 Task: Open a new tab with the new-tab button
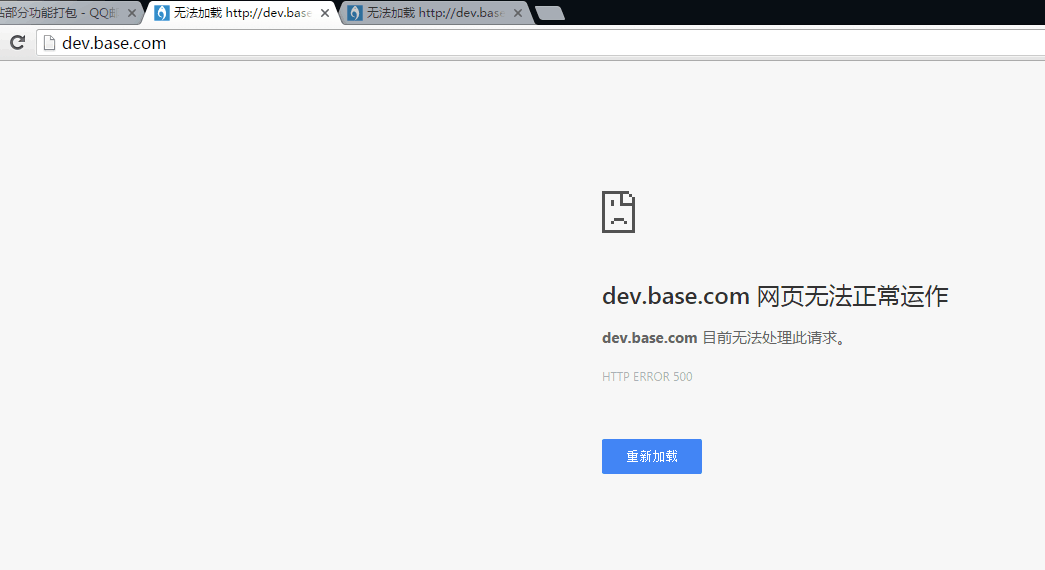tap(549, 13)
